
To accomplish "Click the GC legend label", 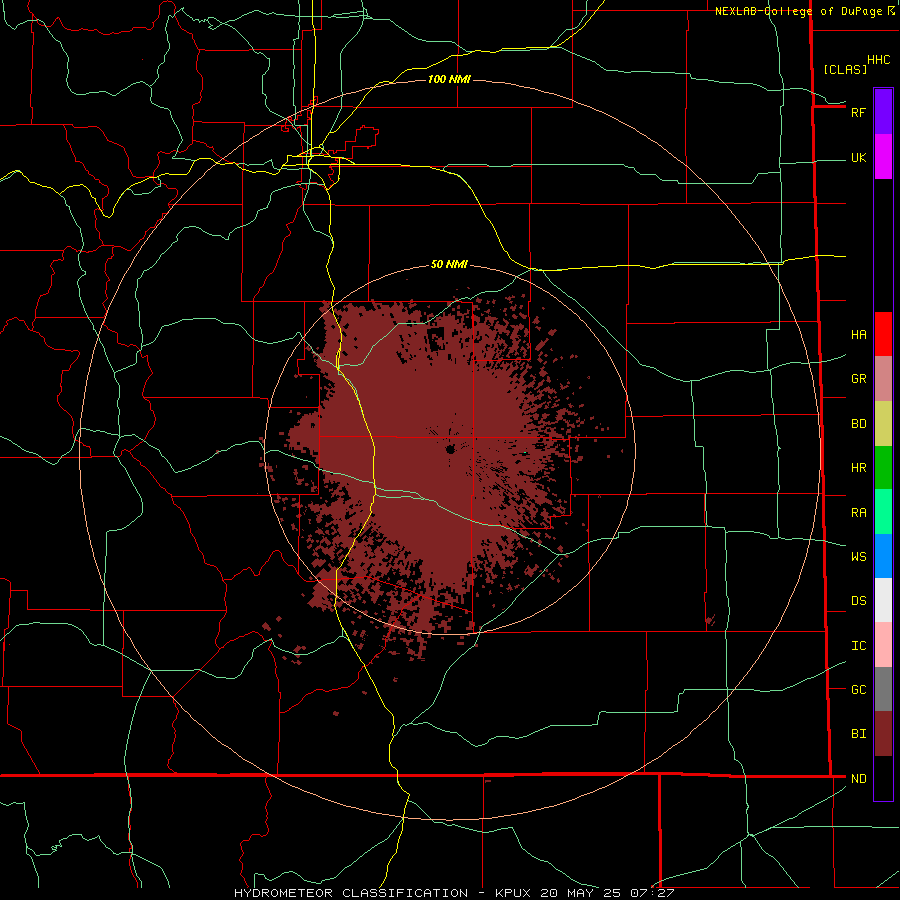I will [x=858, y=690].
